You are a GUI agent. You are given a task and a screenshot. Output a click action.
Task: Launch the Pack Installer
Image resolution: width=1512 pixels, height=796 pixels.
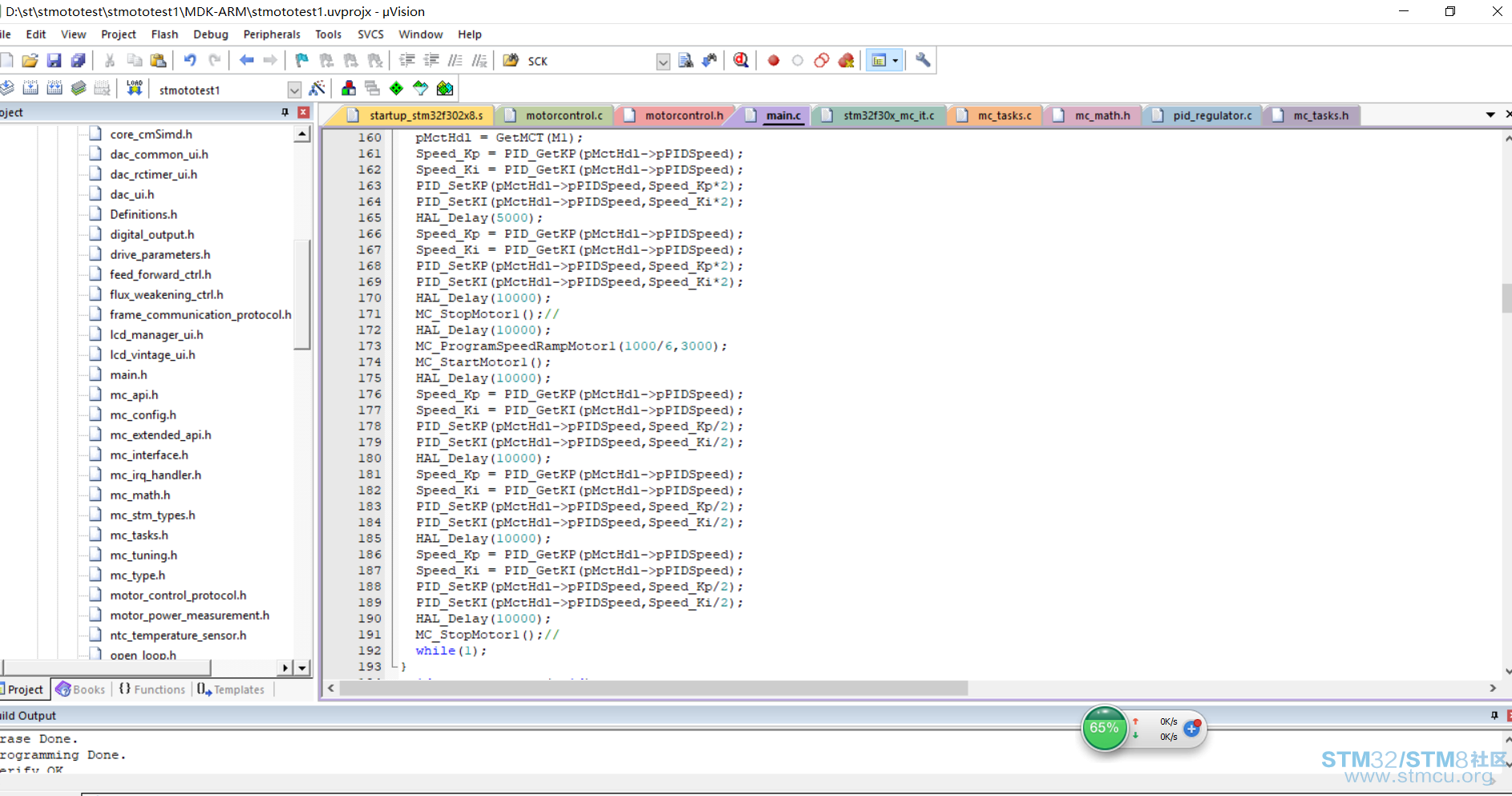coord(445,88)
